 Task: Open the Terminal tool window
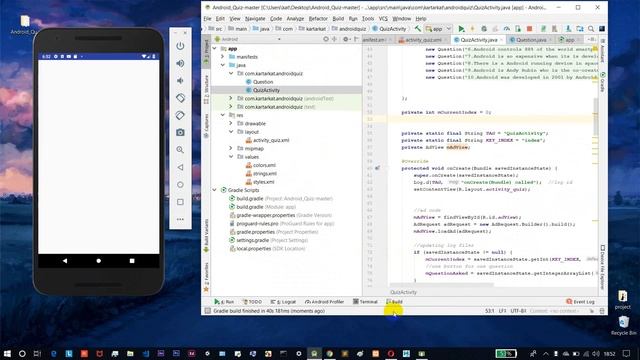pyautogui.click(x=365, y=302)
